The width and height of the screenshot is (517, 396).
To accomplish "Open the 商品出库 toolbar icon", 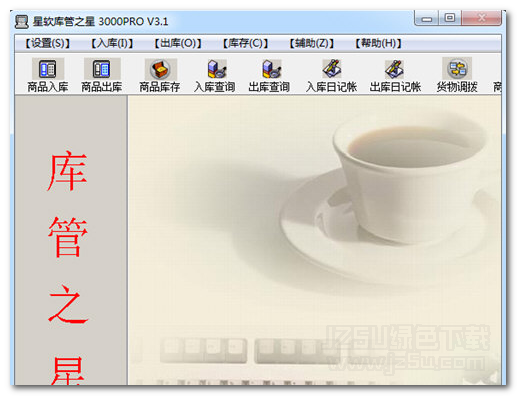I will coord(102,69).
